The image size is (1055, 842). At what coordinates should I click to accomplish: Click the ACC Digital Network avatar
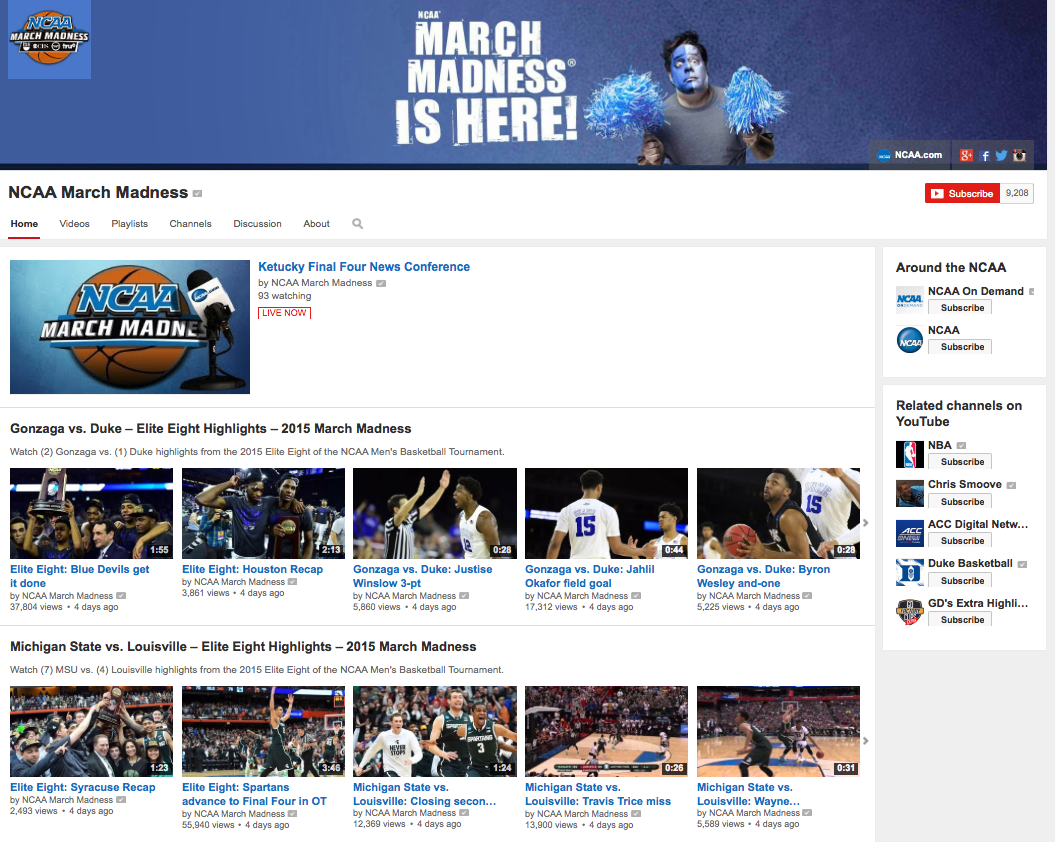(x=910, y=533)
